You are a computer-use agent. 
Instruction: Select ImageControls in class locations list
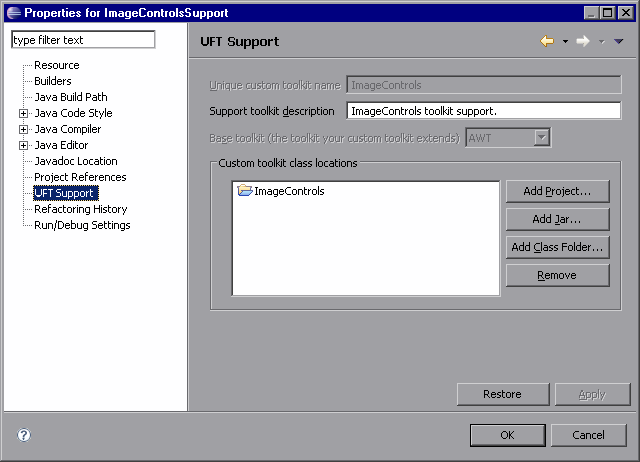coord(289,191)
